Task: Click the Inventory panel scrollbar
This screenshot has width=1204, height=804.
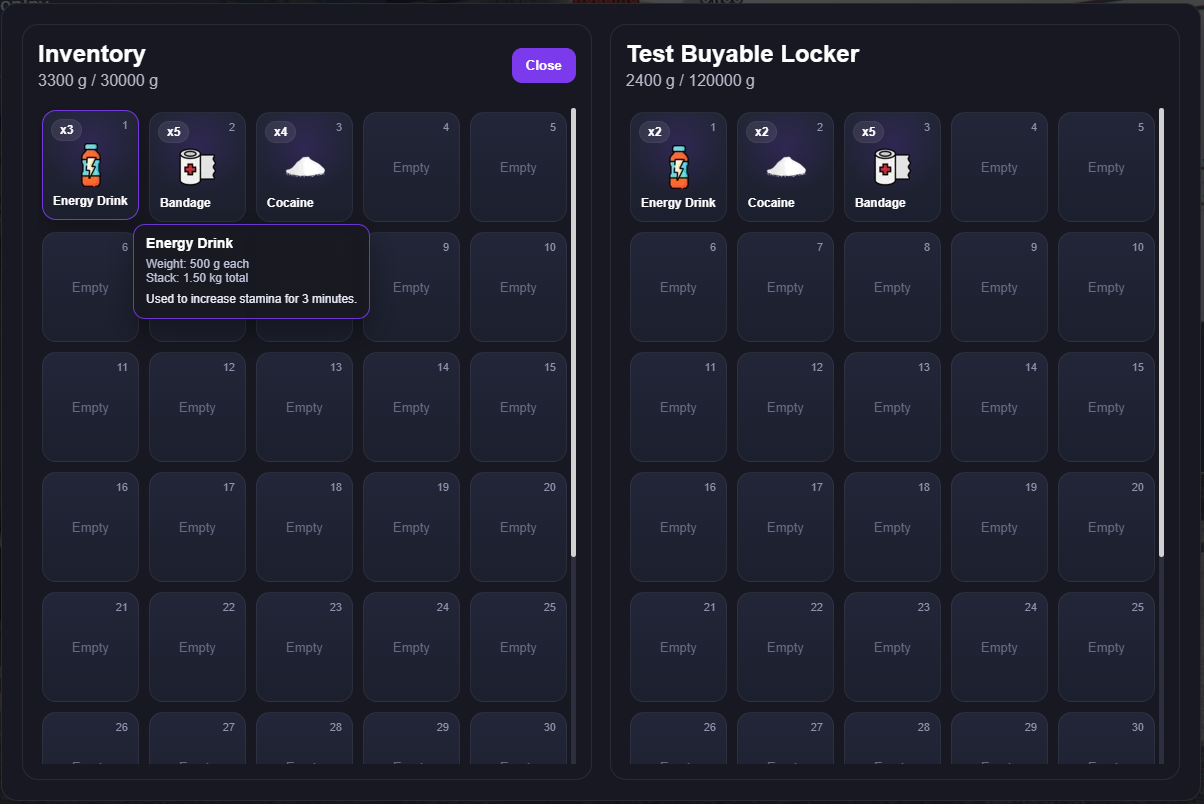Action: click(573, 332)
